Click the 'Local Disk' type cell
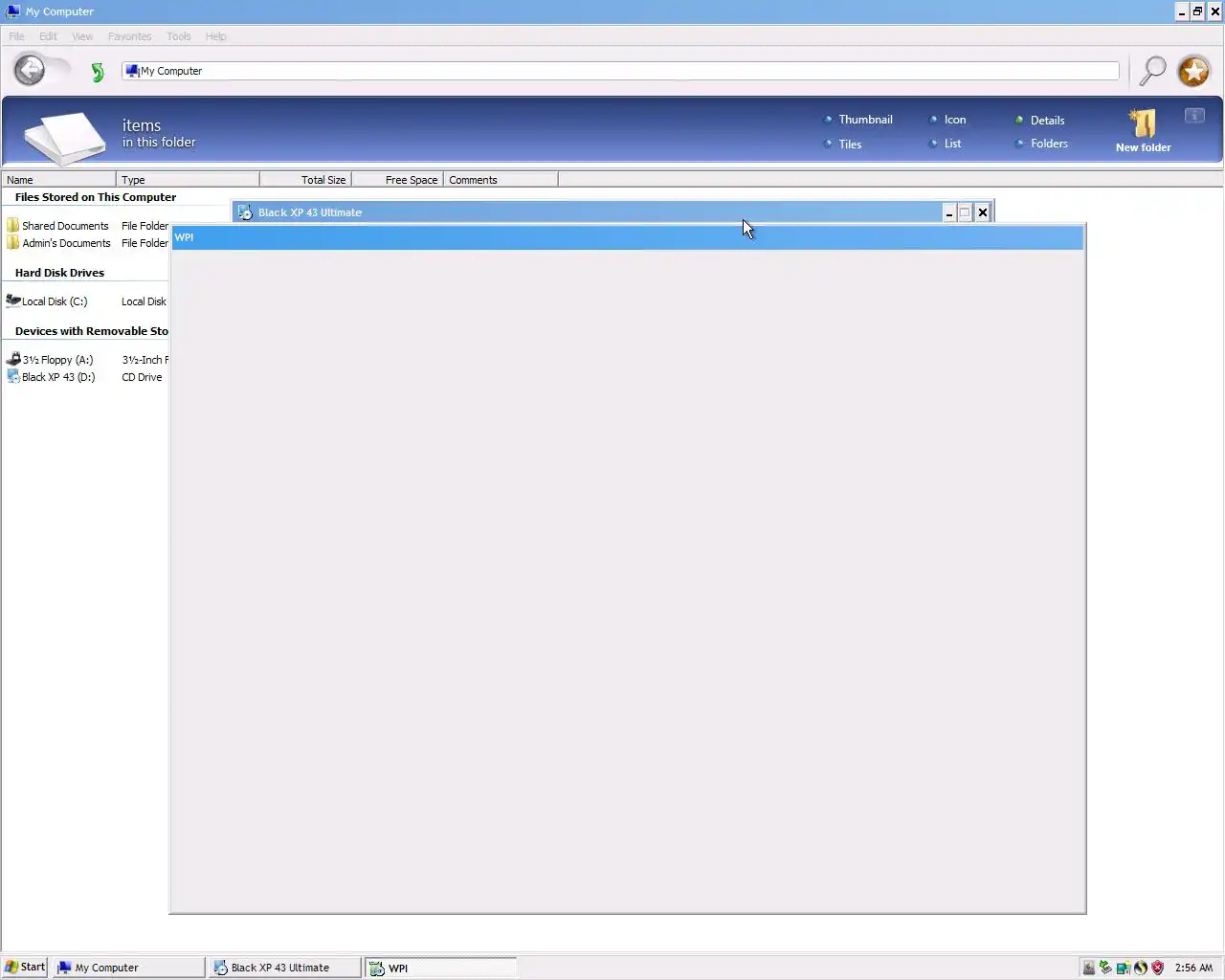Viewport: 1225px width, 980px height. pyautogui.click(x=144, y=301)
